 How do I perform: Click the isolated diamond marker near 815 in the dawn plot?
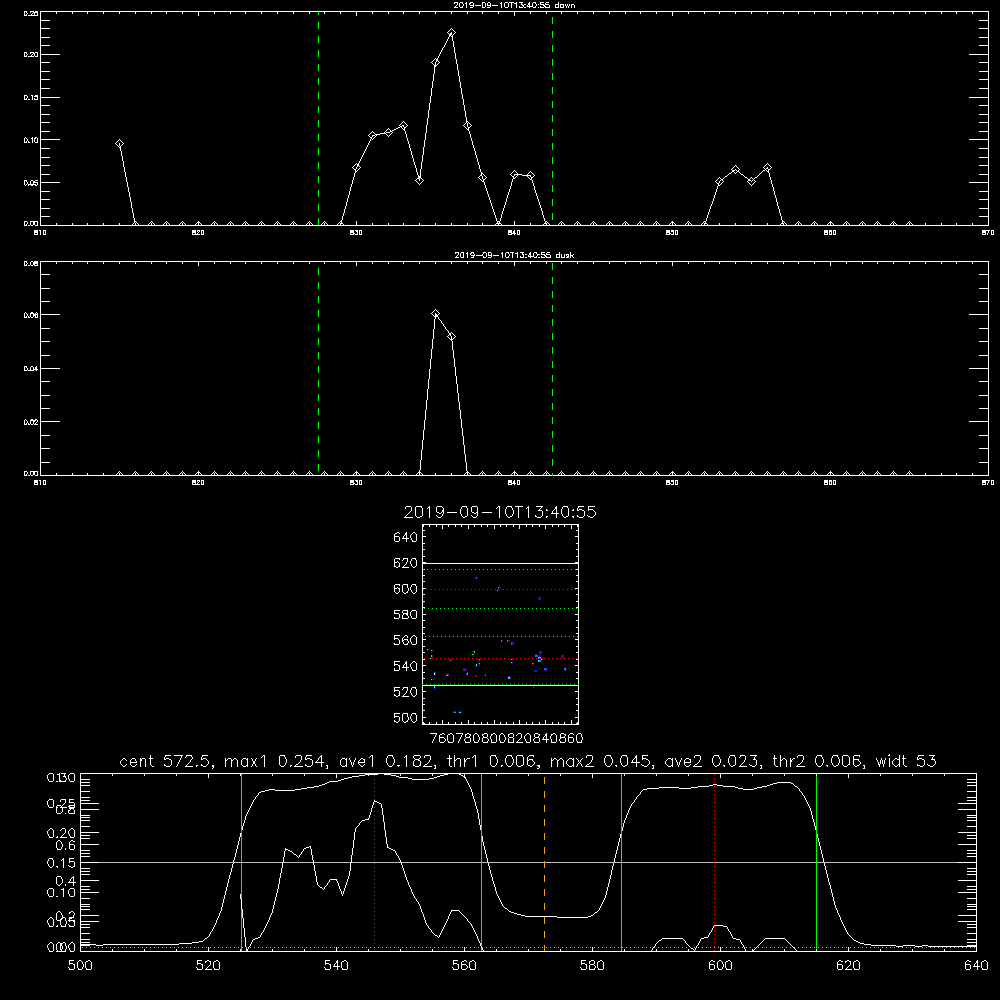(x=119, y=144)
